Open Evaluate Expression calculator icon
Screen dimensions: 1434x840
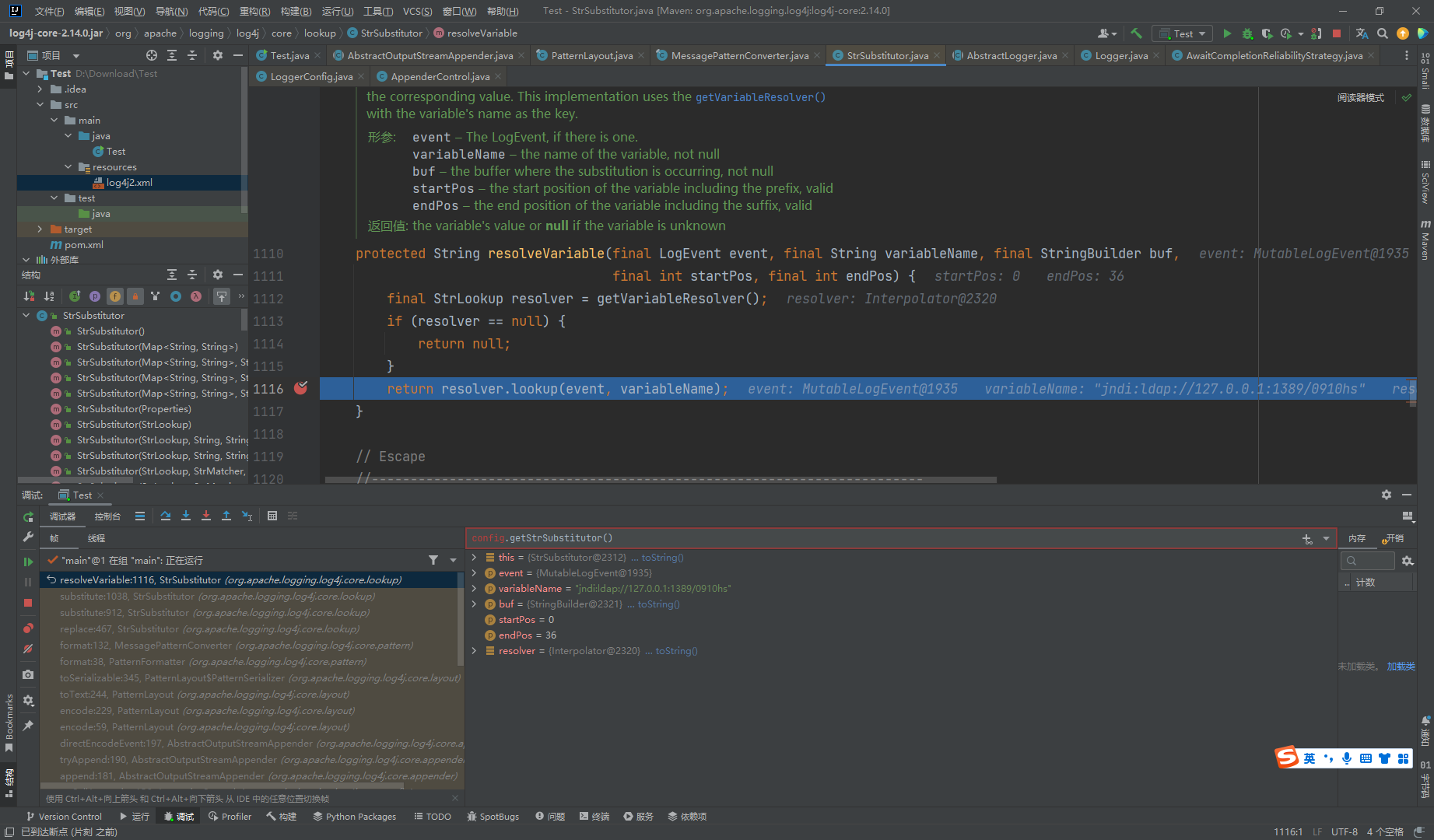point(272,516)
